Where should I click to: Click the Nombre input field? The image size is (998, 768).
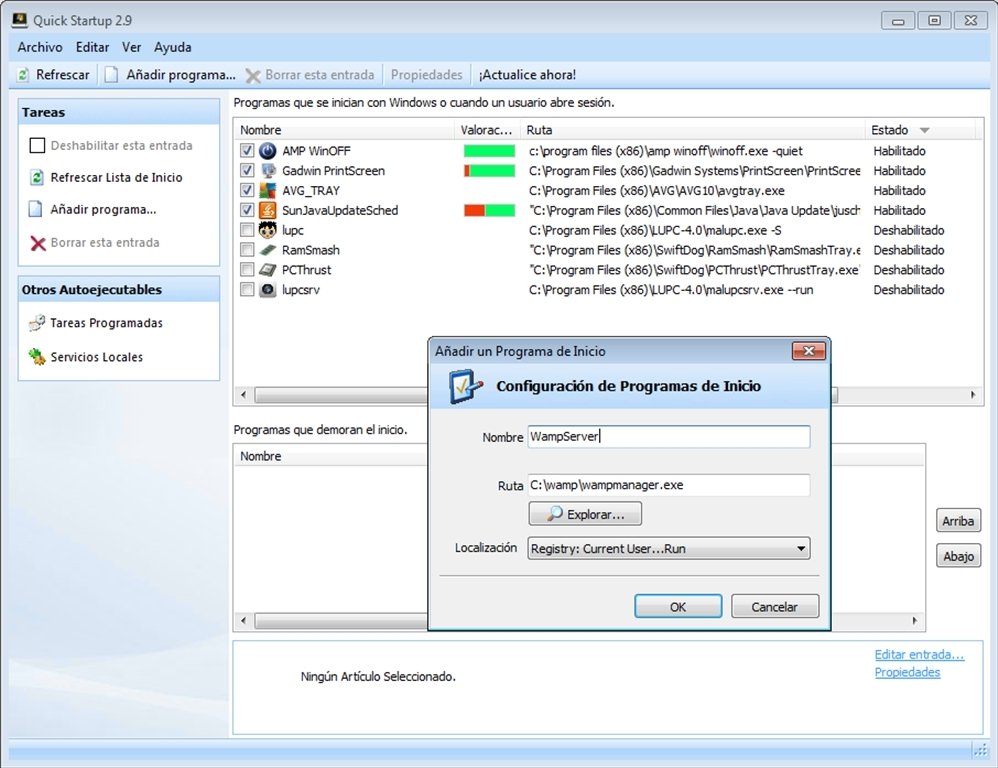[x=669, y=436]
